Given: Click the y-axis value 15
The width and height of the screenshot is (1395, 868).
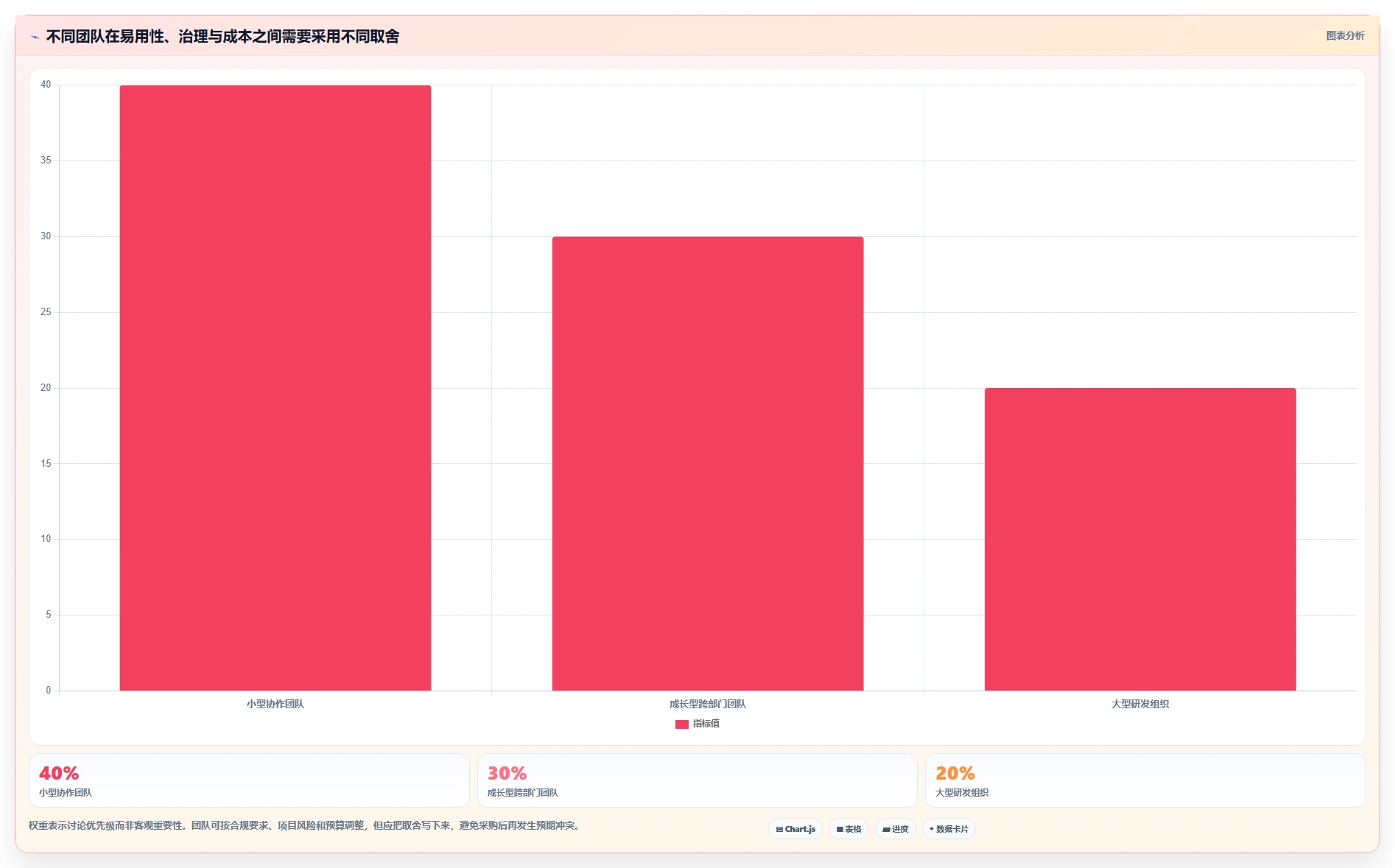Looking at the screenshot, I should (46, 464).
